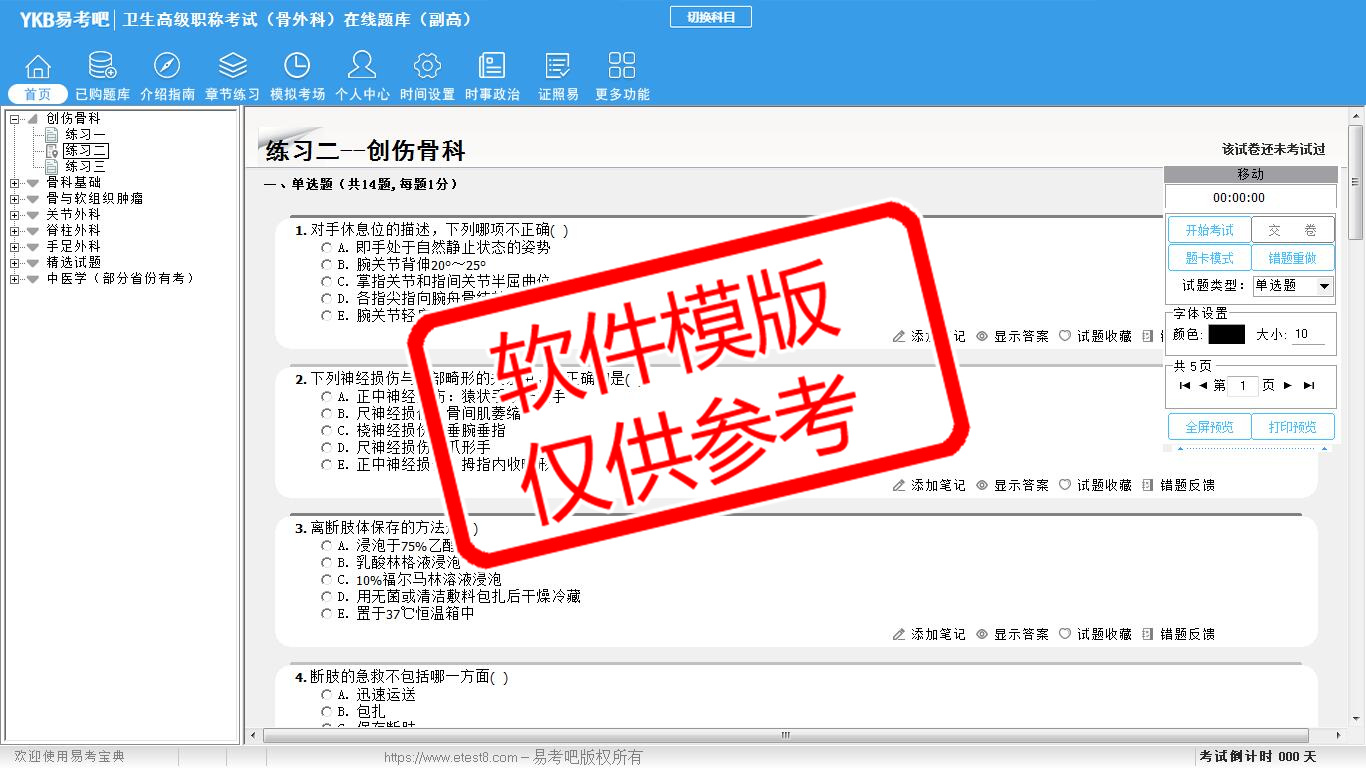Choose option D for question 3

[x=327, y=596]
